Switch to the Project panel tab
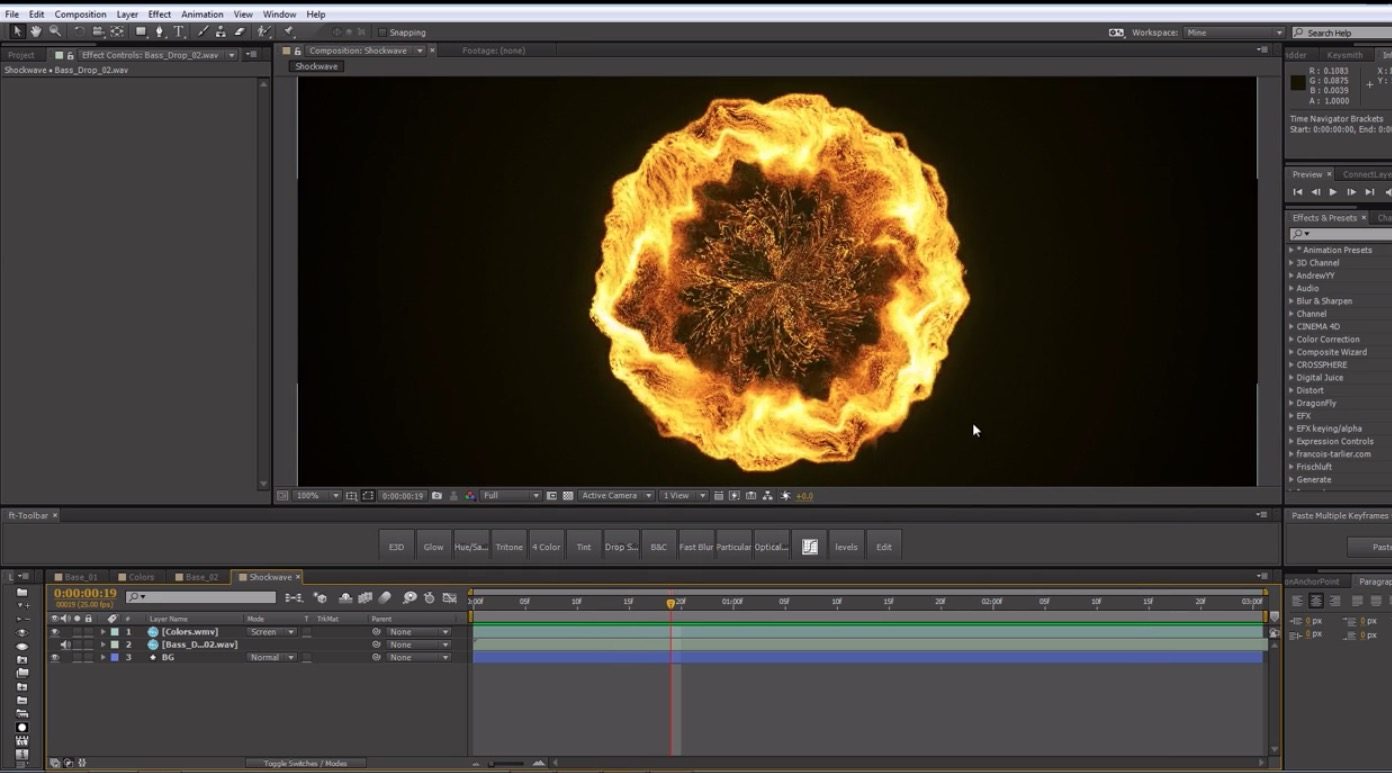The width and height of the screenshot is (1392, 773). pos(21,55)
